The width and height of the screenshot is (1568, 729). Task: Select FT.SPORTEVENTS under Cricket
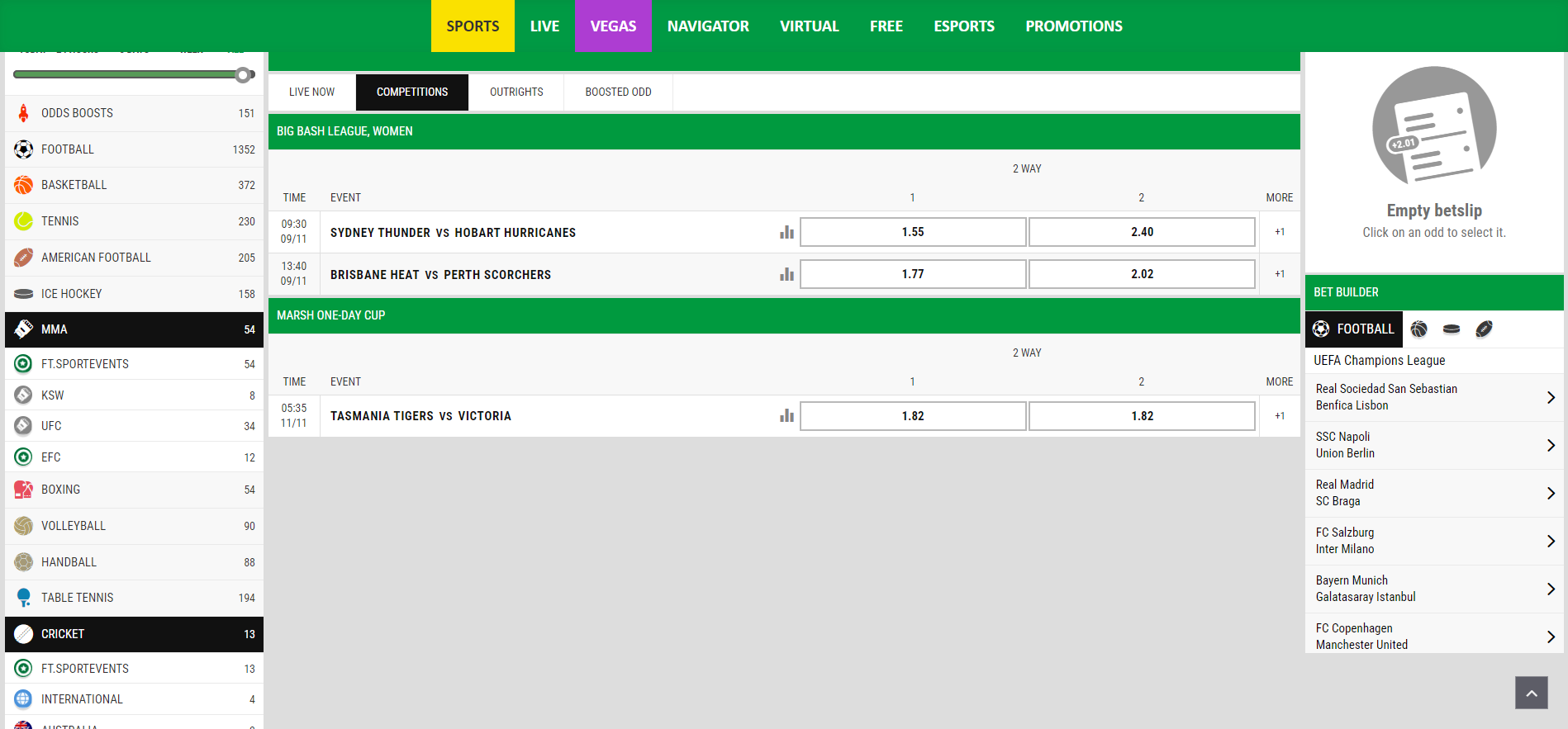click(x=134, y=669)
